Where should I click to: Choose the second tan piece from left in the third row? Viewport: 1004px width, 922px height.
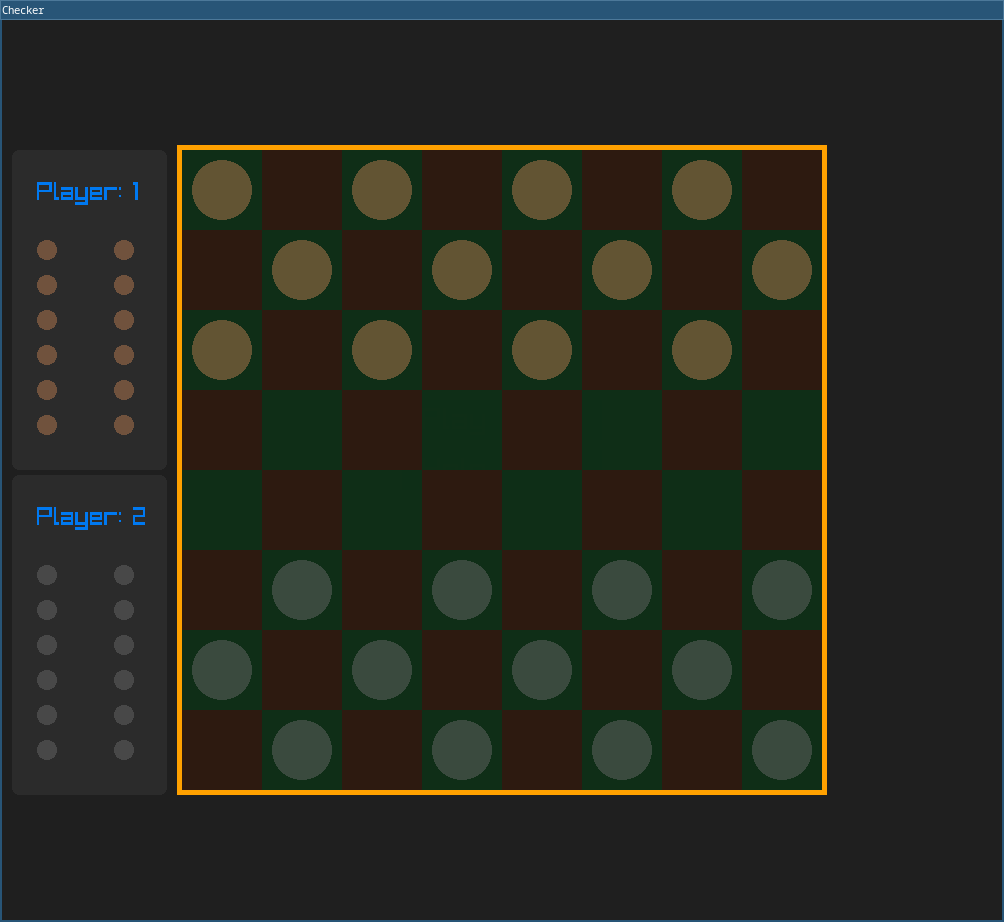pos(382,350)
